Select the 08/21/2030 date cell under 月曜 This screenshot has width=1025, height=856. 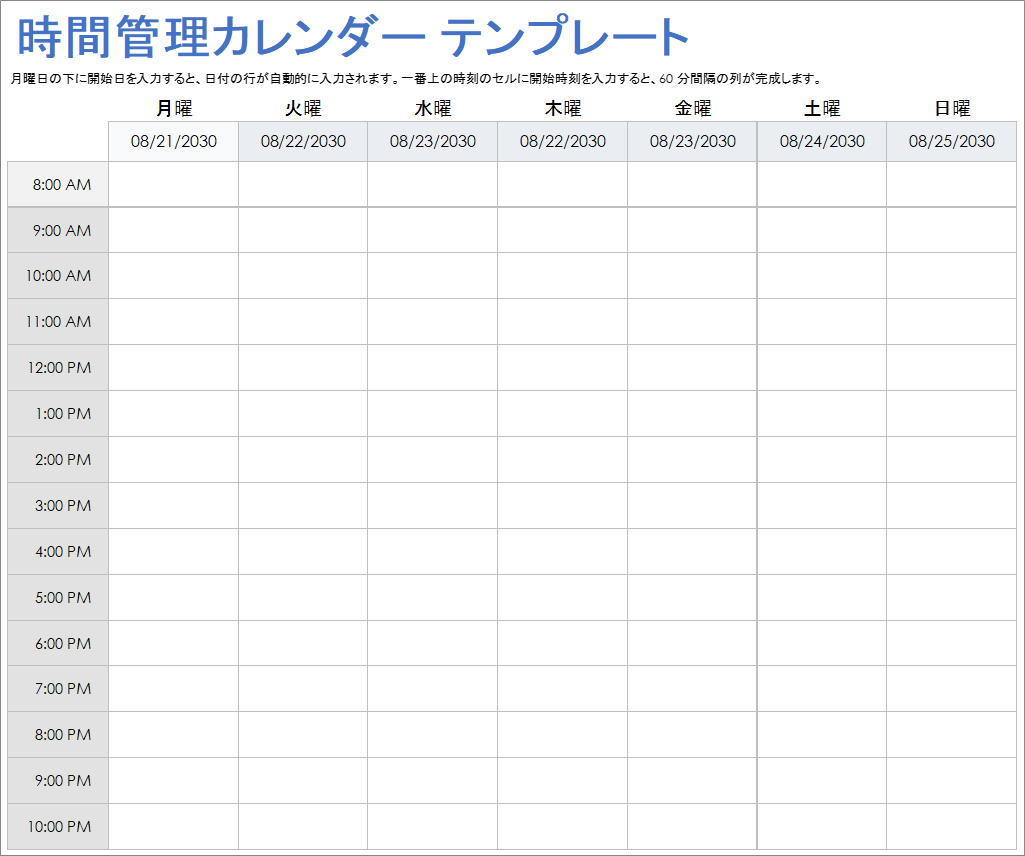coord(173,141)
